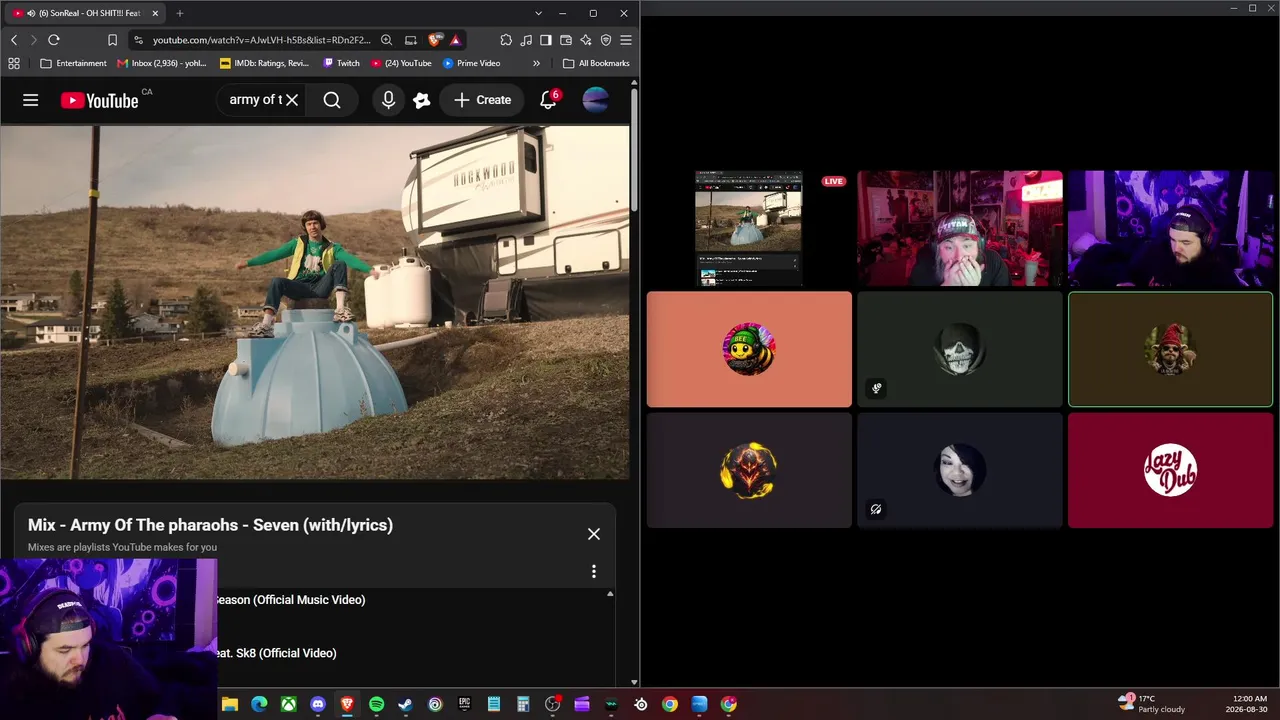Open Spotify from the taskbar
The width and height of the screenshot is (1280, 720).
pyautogui.click(x=376, y=704)
